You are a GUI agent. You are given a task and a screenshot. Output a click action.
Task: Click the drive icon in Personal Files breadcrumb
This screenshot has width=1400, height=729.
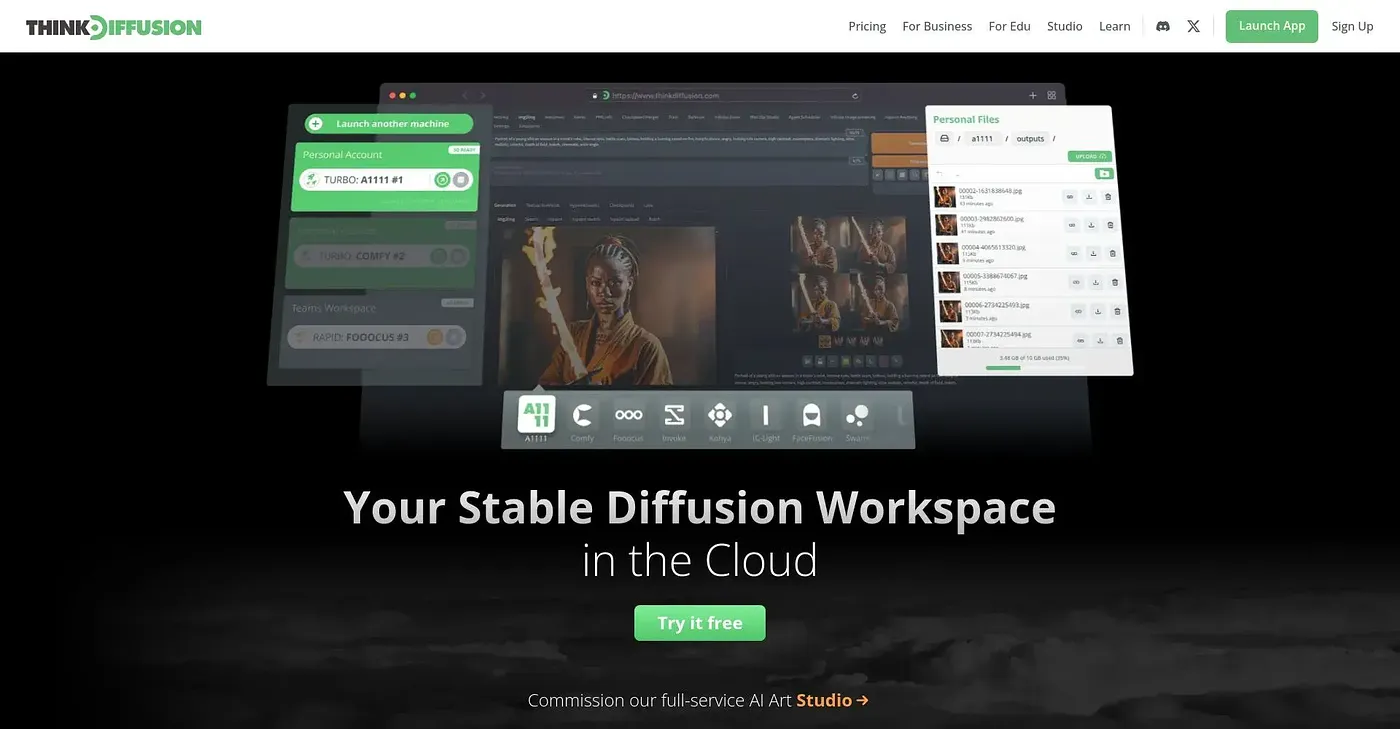(944, 139)
